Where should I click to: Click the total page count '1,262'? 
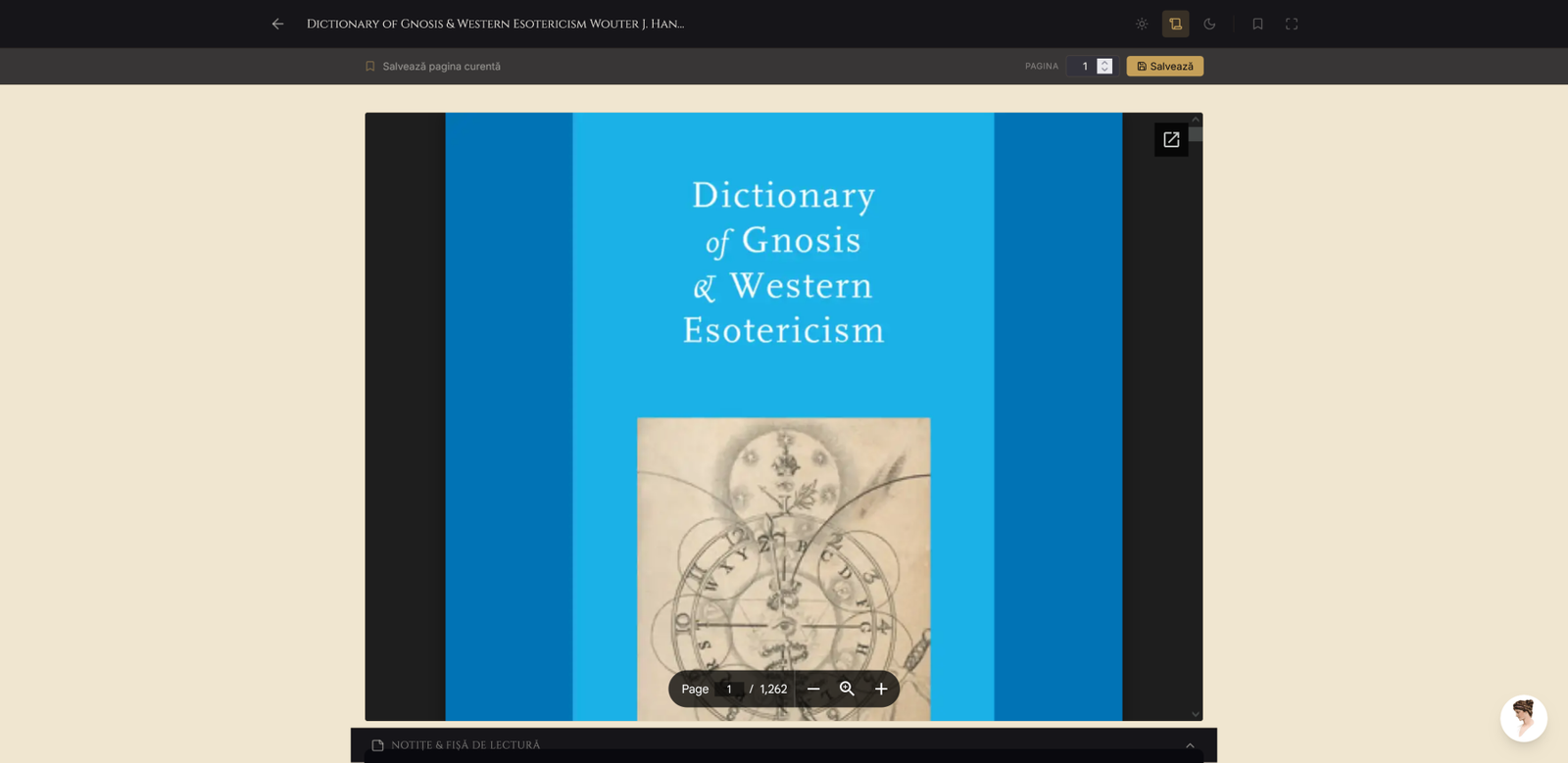click(x=773, y=690)
